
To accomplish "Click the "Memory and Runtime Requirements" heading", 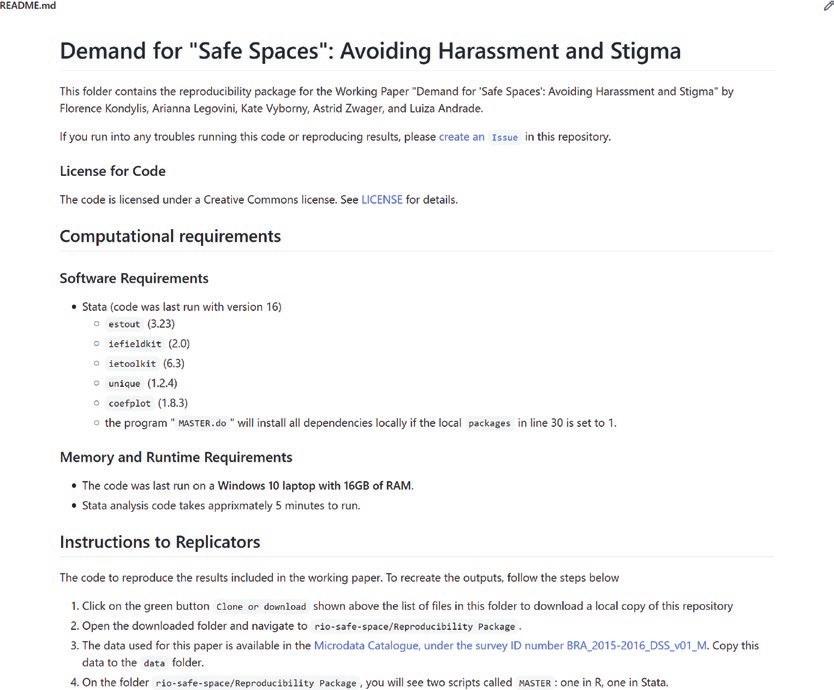I will [x=176, y=458].
